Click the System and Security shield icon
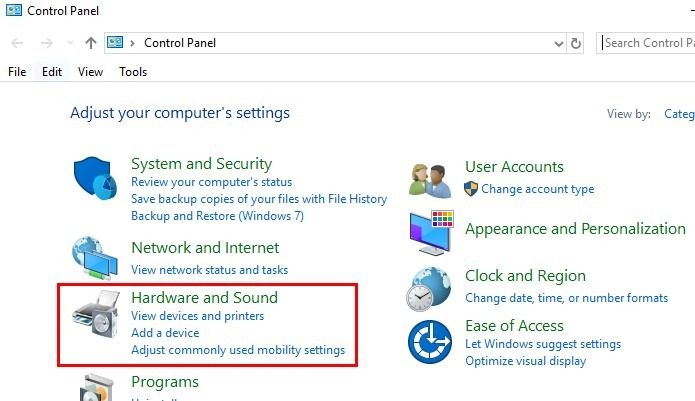695x401 pixels. pos(96,180)
